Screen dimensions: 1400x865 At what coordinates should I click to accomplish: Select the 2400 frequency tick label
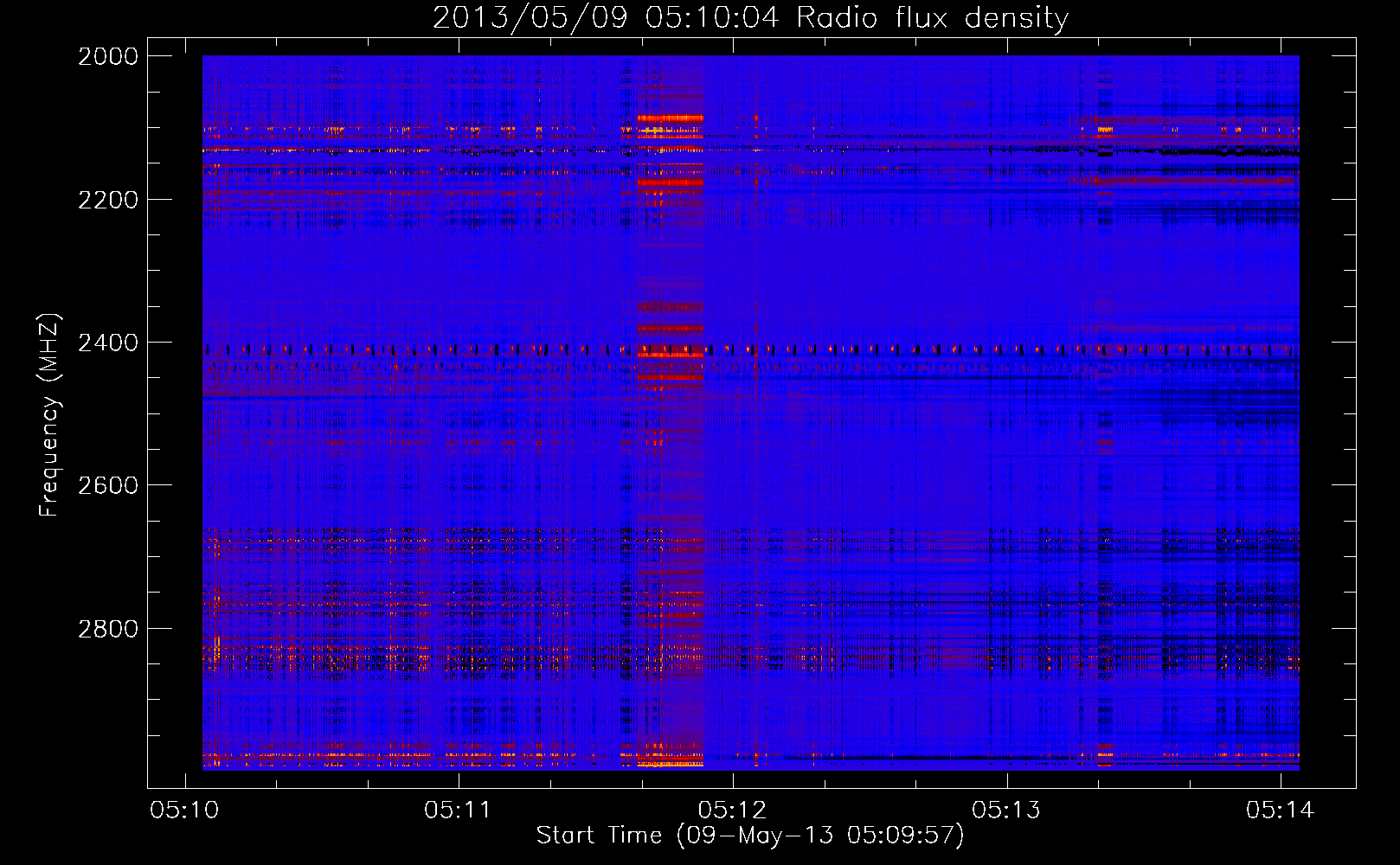pyautogui.click(x=108, y=343)
